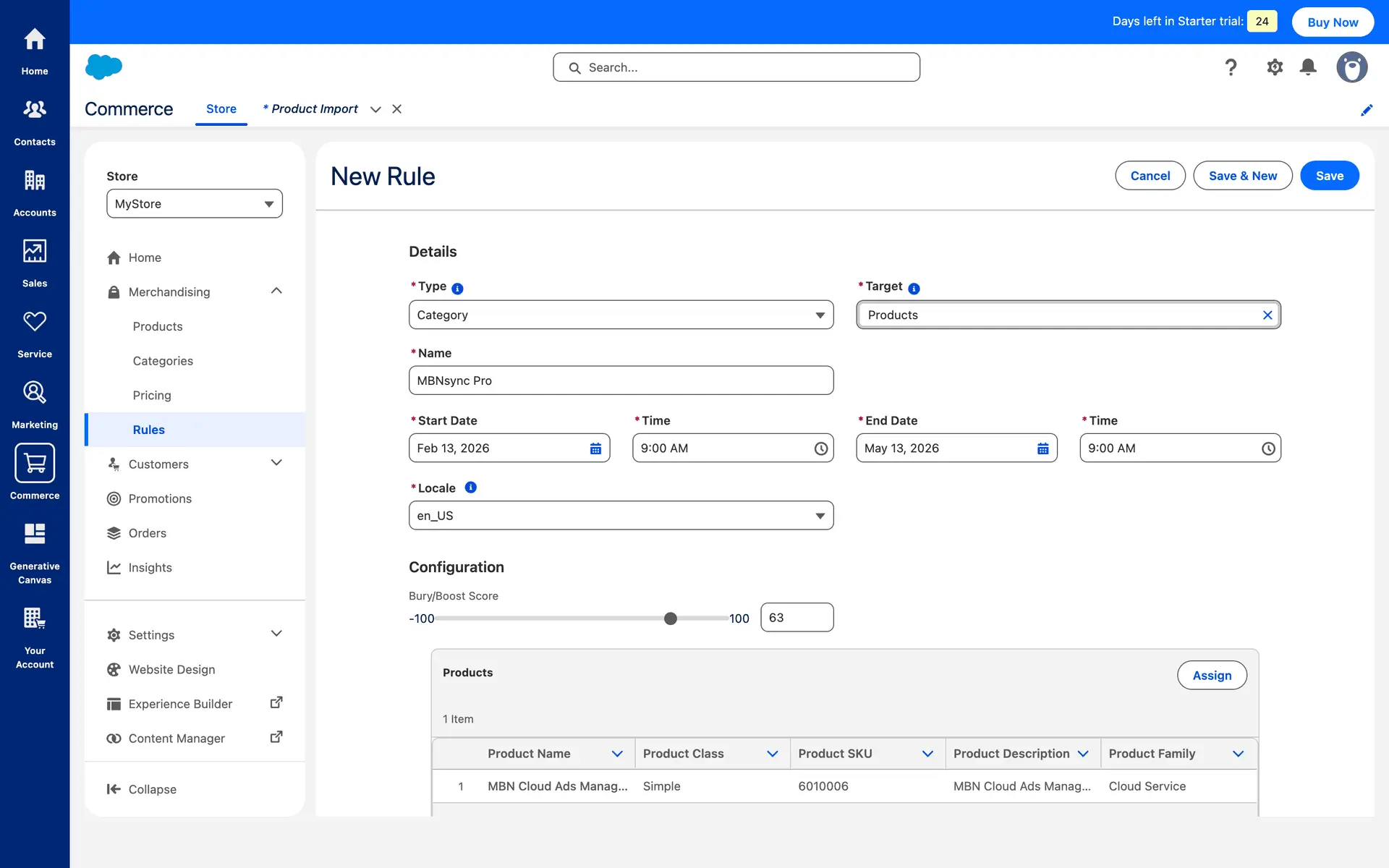Click the Bury/Boost Score slider handle
Screen dimensions: 1389x868
coord(671,618)
